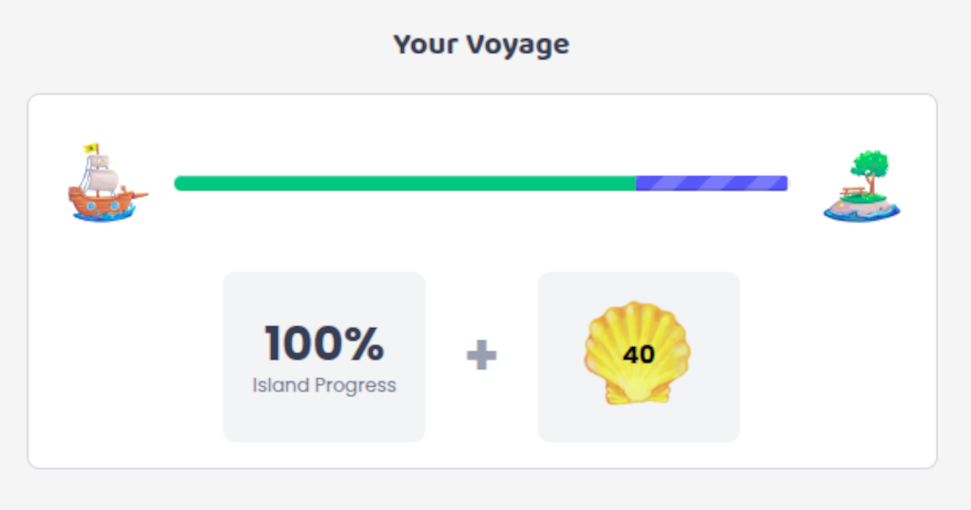The image size is (971, 510).
Task: Click the ship's white sails
Action: coord(101,176)
